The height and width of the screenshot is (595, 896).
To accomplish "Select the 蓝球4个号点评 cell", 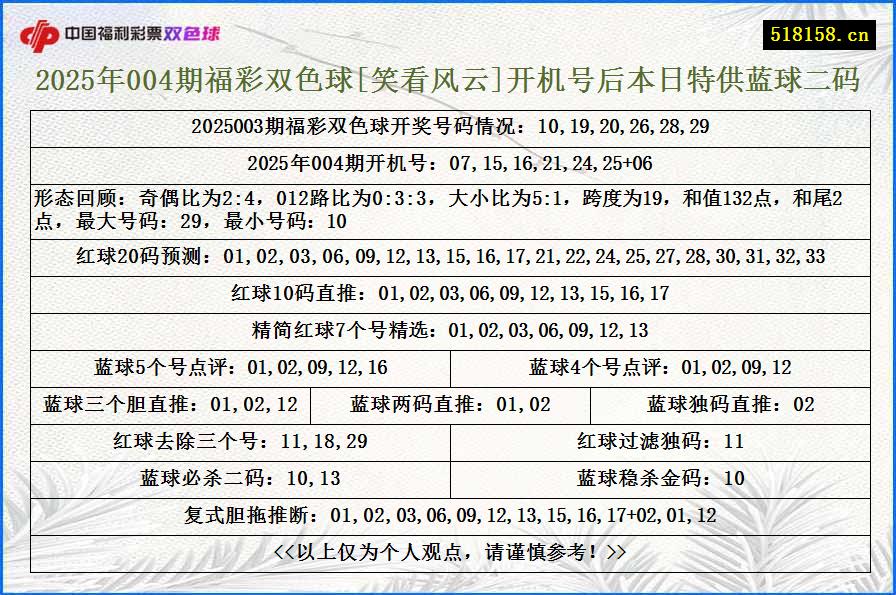I will pyautogui.click(x=660, y=365).
